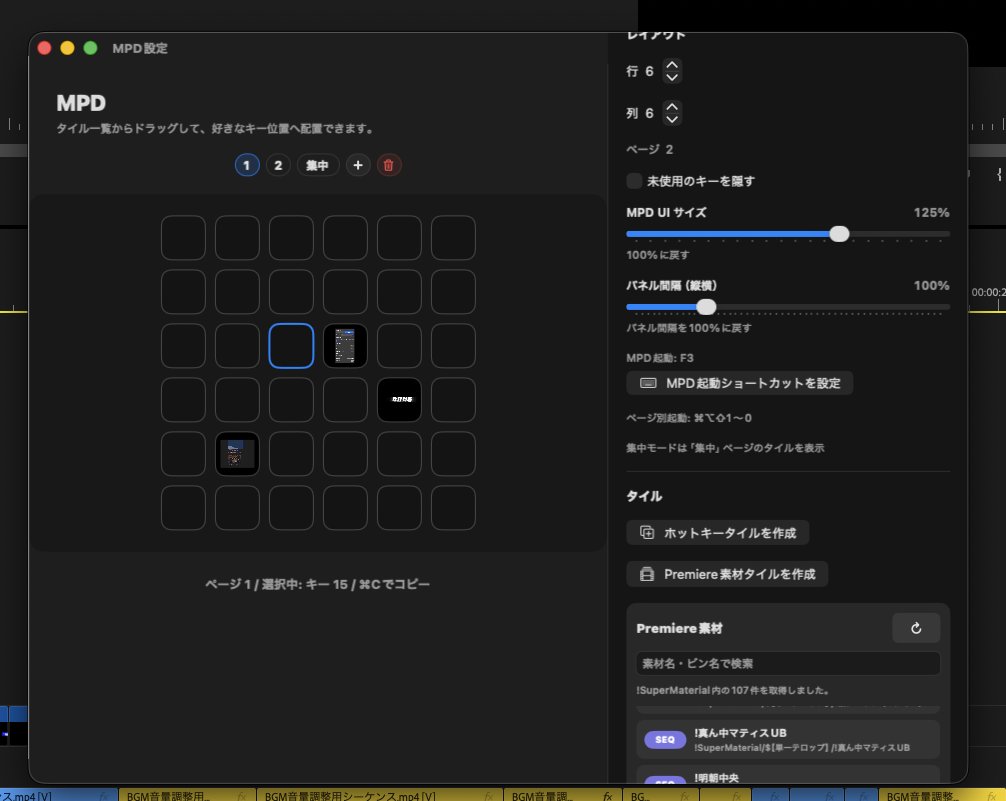Increase the 列 column count stepper
This screenshot has width=1006, height=801.
pos(672,107)
